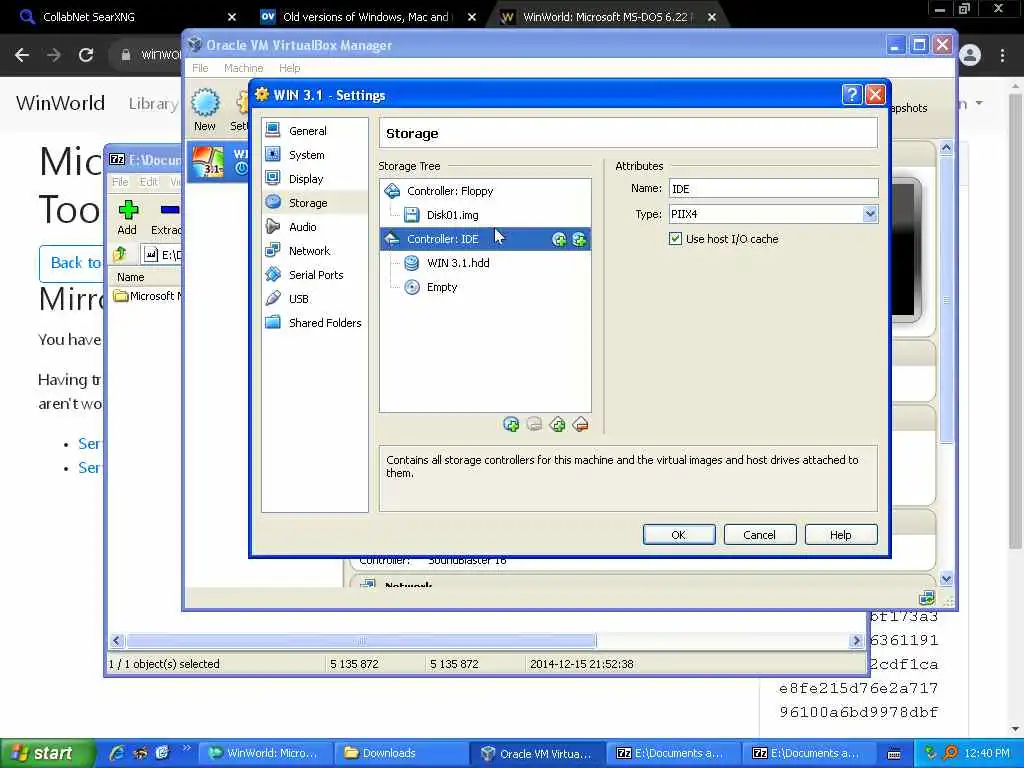The width and height of the screenshot is (1024, 768).
Task: Open Display settings category
Action: (x=306, y=179)
